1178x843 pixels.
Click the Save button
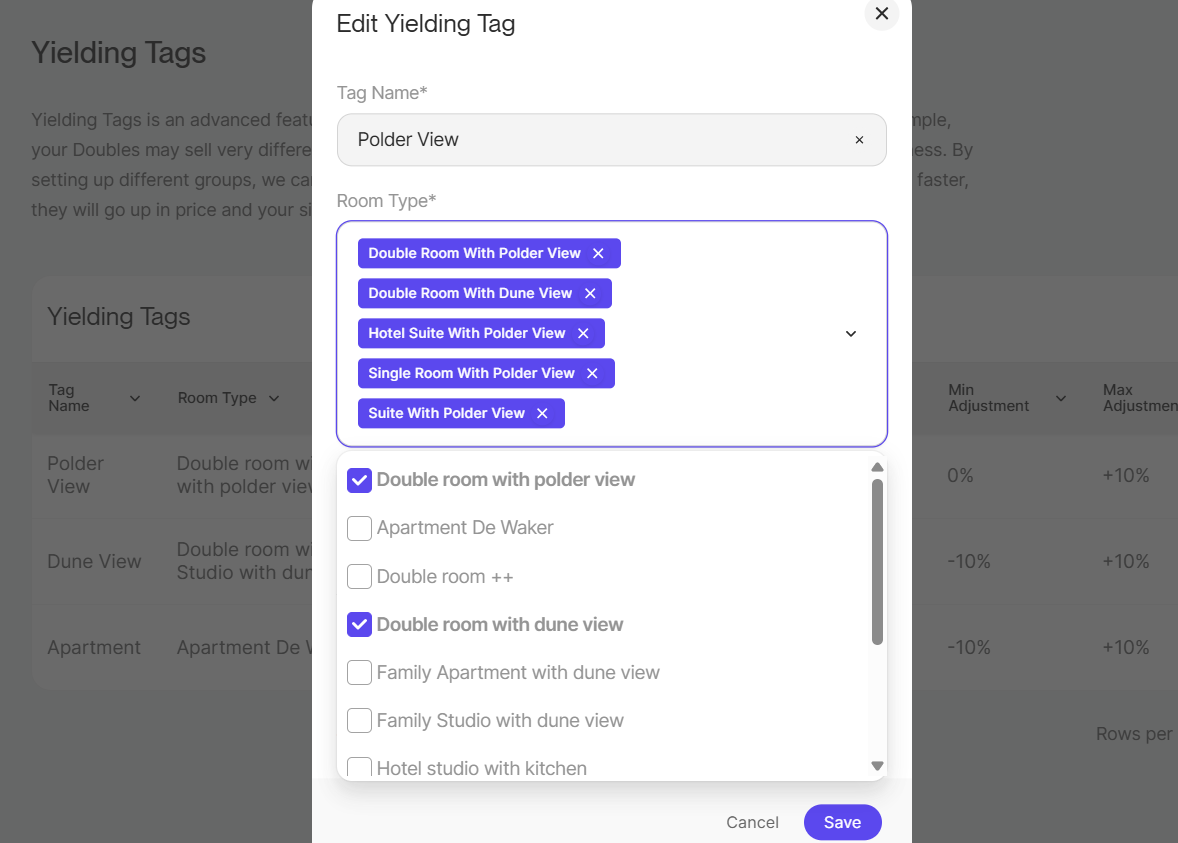(x=842, y=822)
